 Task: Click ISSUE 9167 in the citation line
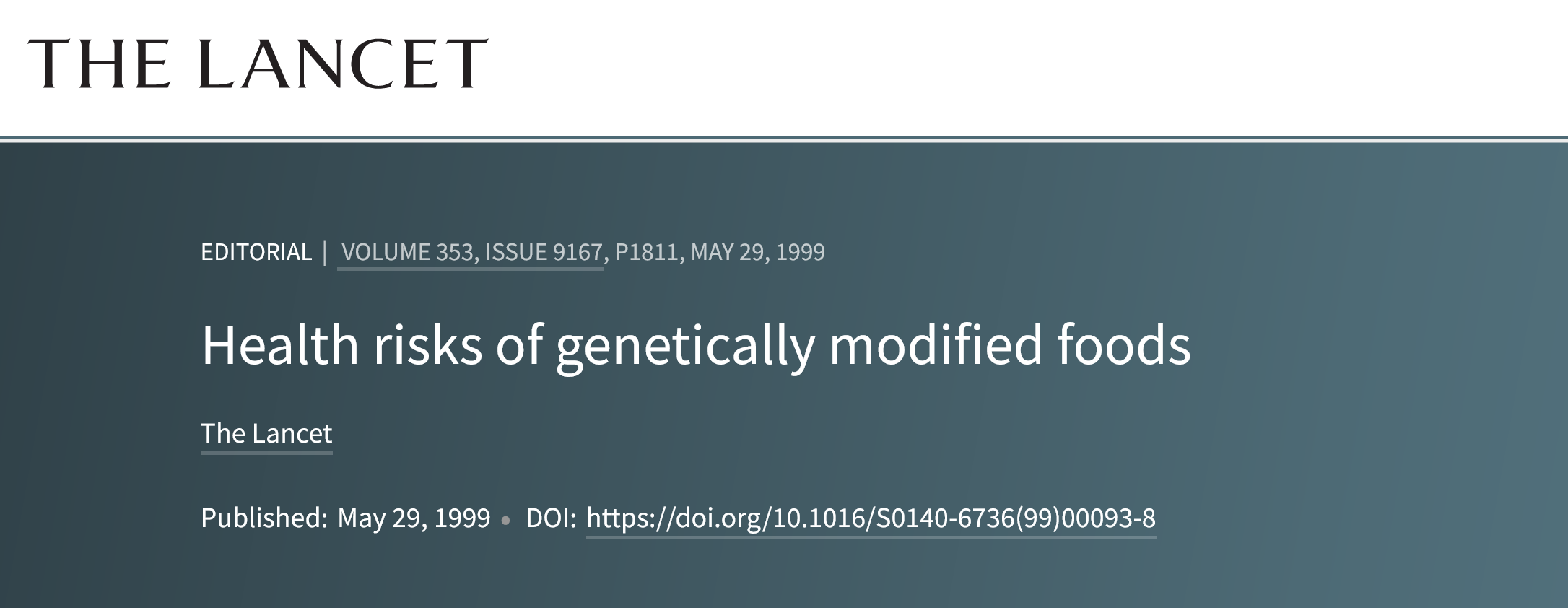point(544,252)
